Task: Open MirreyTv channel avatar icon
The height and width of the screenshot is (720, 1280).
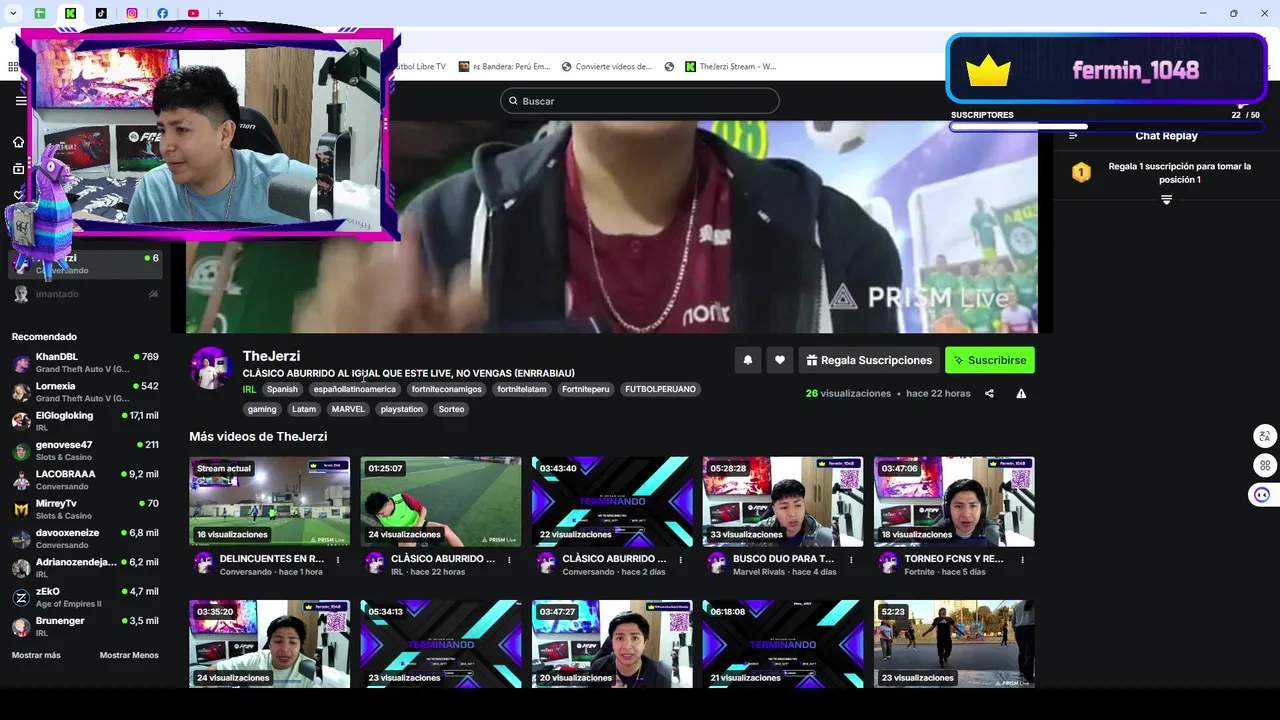Action: (21, 510)
